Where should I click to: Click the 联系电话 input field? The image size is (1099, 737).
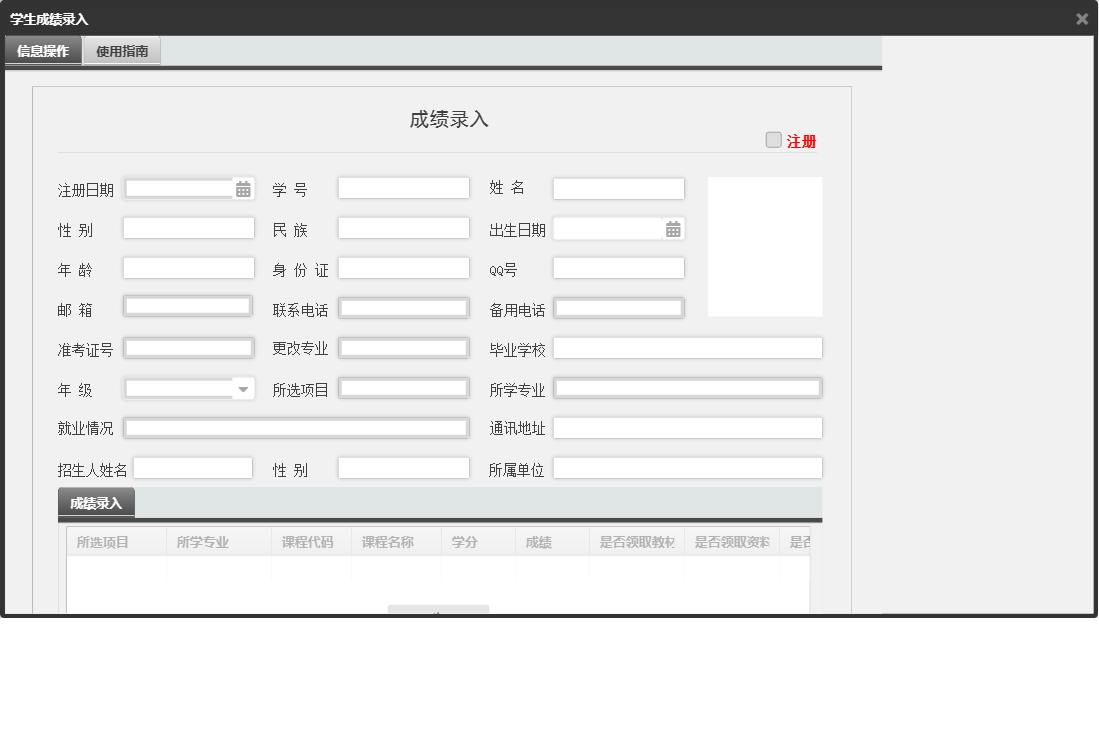coord(404,308)
